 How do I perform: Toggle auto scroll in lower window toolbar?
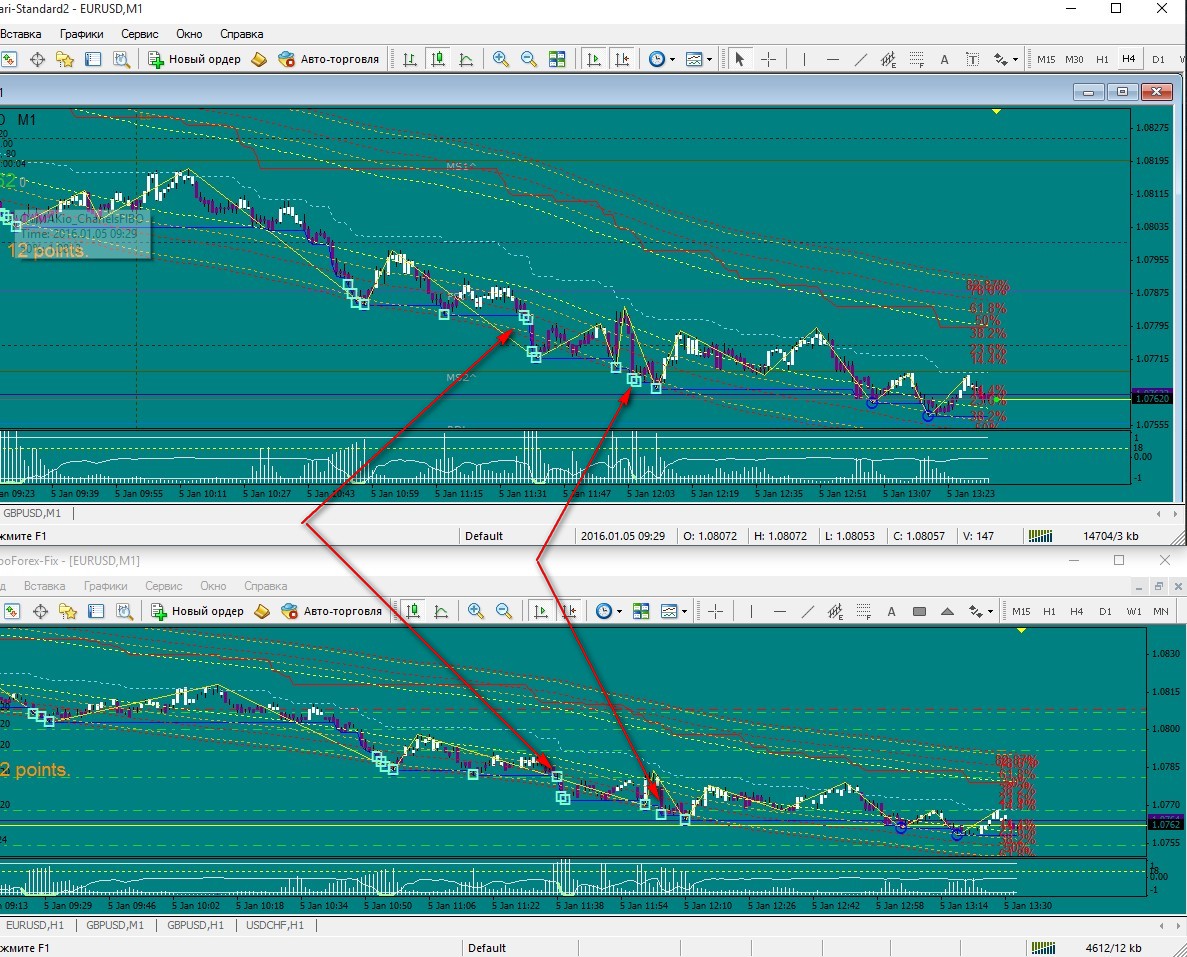point(541,611)
